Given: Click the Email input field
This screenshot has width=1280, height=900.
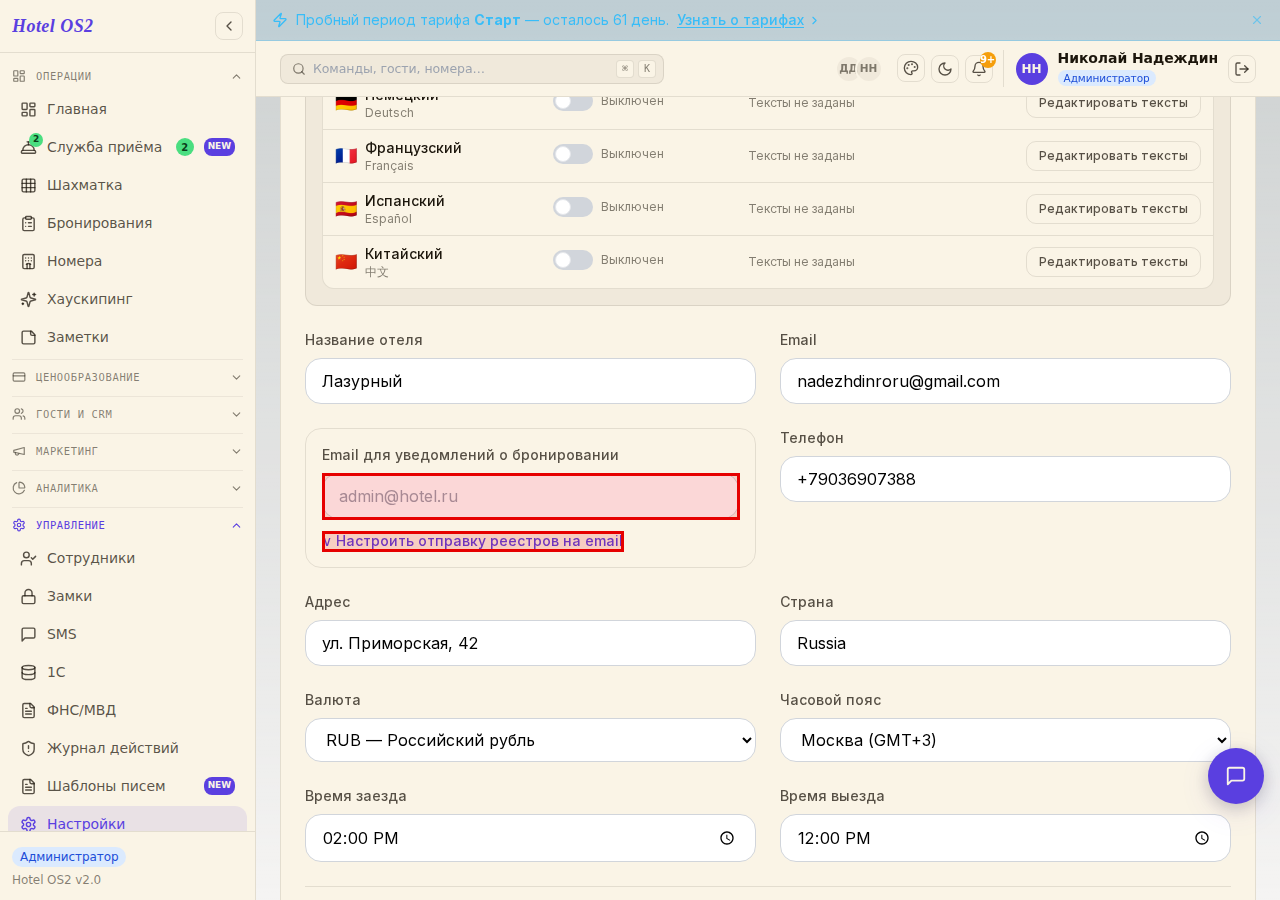Looking at the screenshot, I should (1005, 381).
